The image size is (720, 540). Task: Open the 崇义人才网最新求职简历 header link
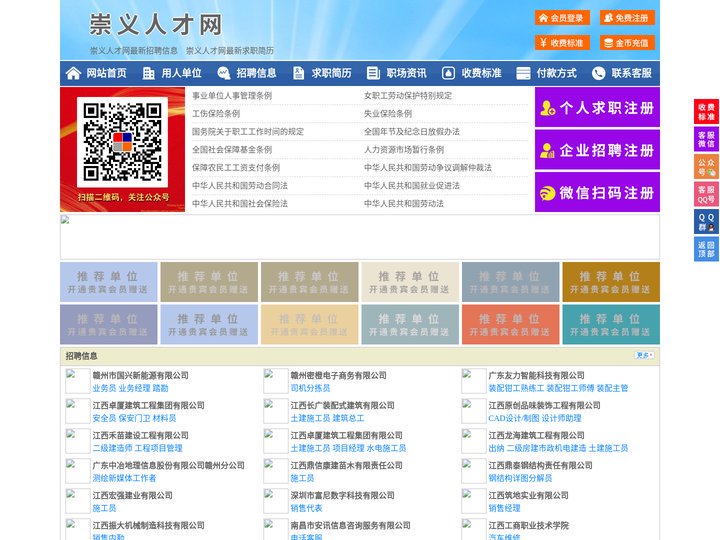point(230,51)
